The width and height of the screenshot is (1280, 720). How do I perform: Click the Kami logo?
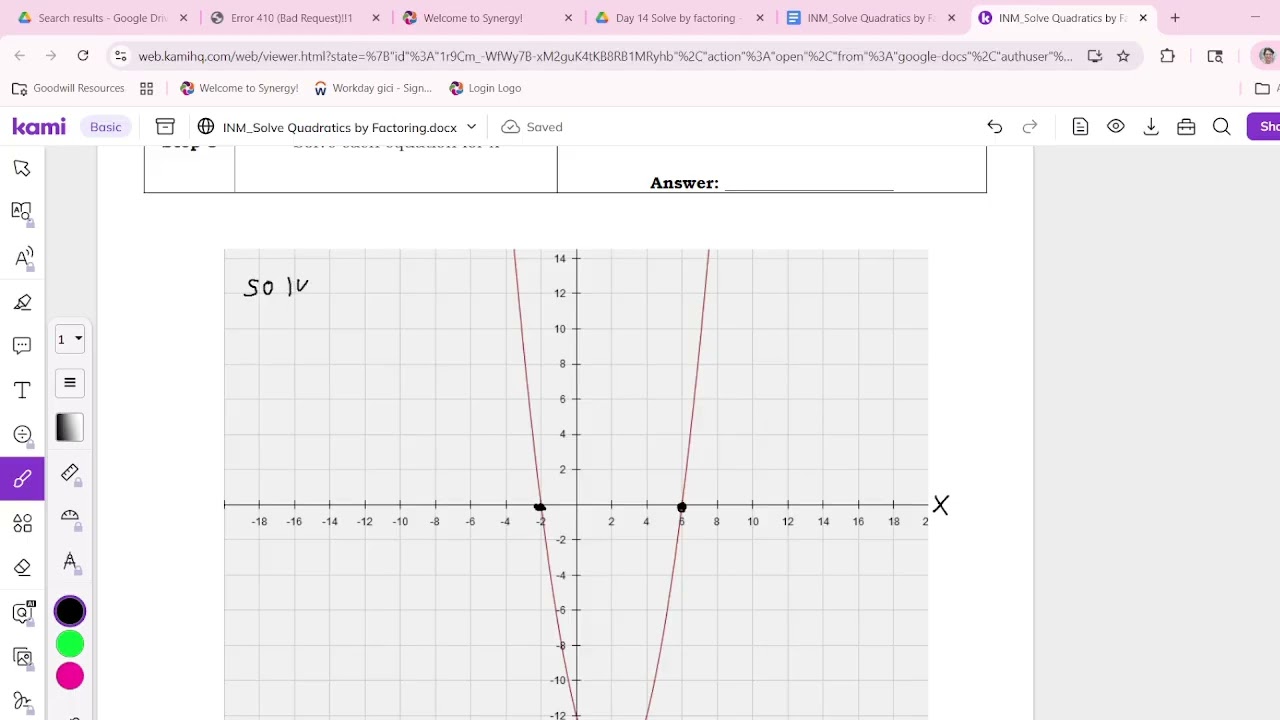tap(39, 127)
